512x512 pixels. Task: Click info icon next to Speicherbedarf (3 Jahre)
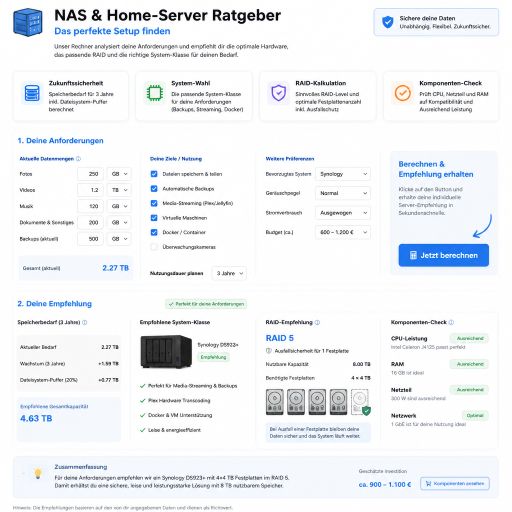(85, 322)
